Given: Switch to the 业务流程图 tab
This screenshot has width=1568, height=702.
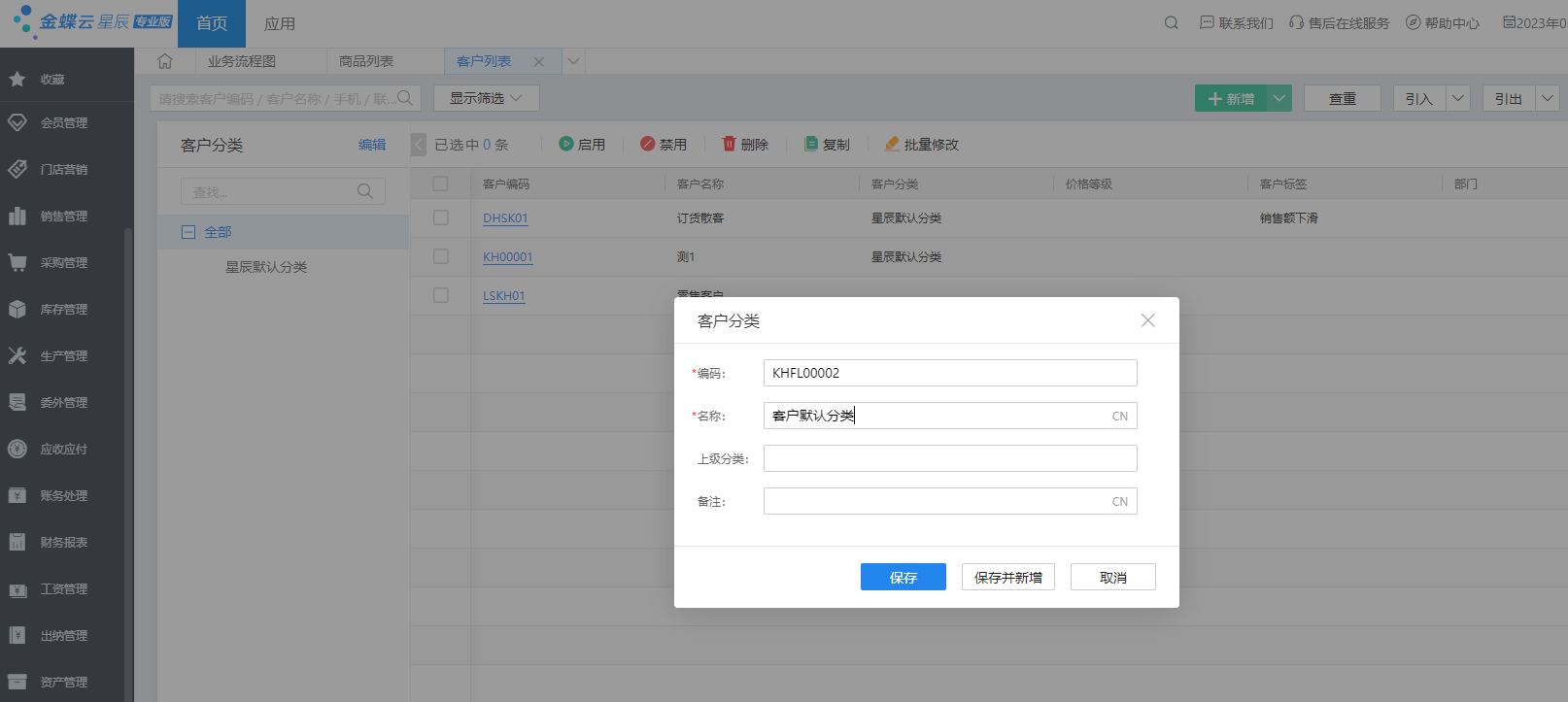Looking at the screenshot, I should 242,61.
